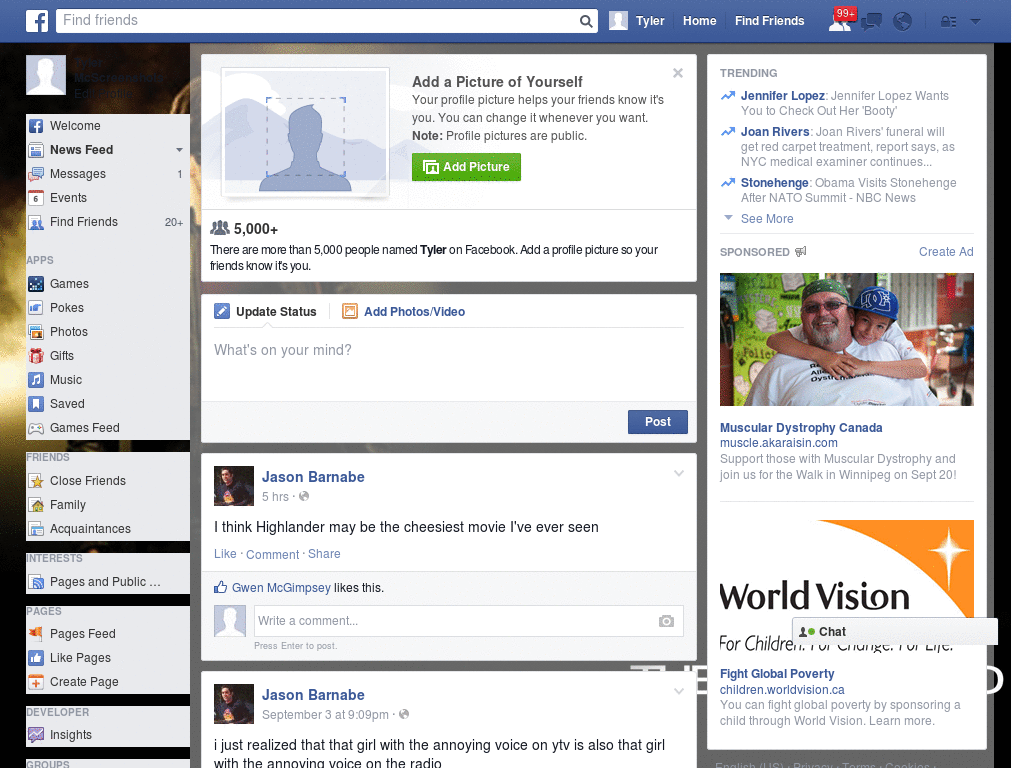Open the notifications globe icon

click(903, 22)
